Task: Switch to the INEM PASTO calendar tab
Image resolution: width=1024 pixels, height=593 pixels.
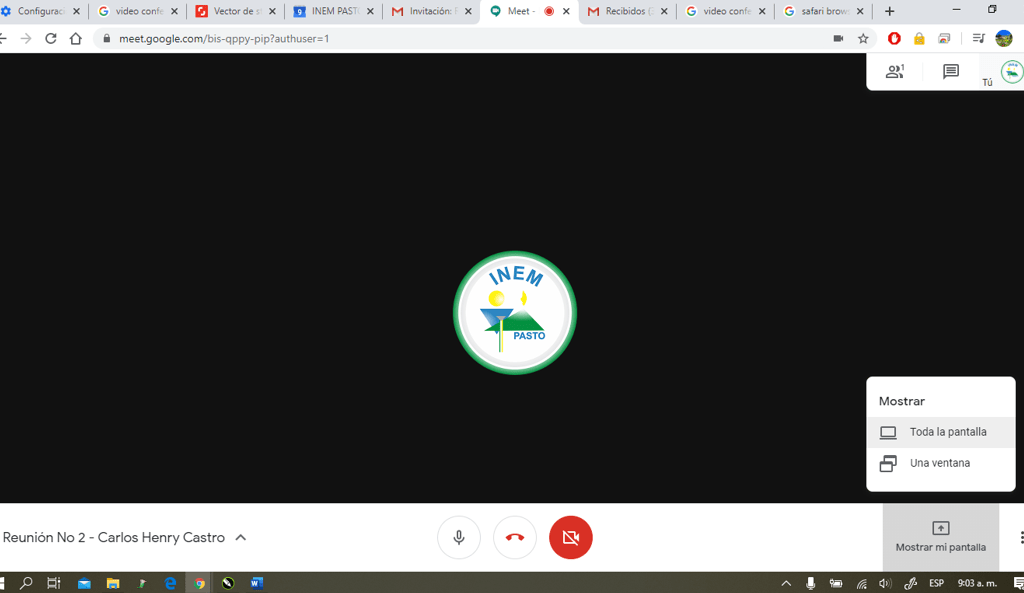Action: click(334, 11)
